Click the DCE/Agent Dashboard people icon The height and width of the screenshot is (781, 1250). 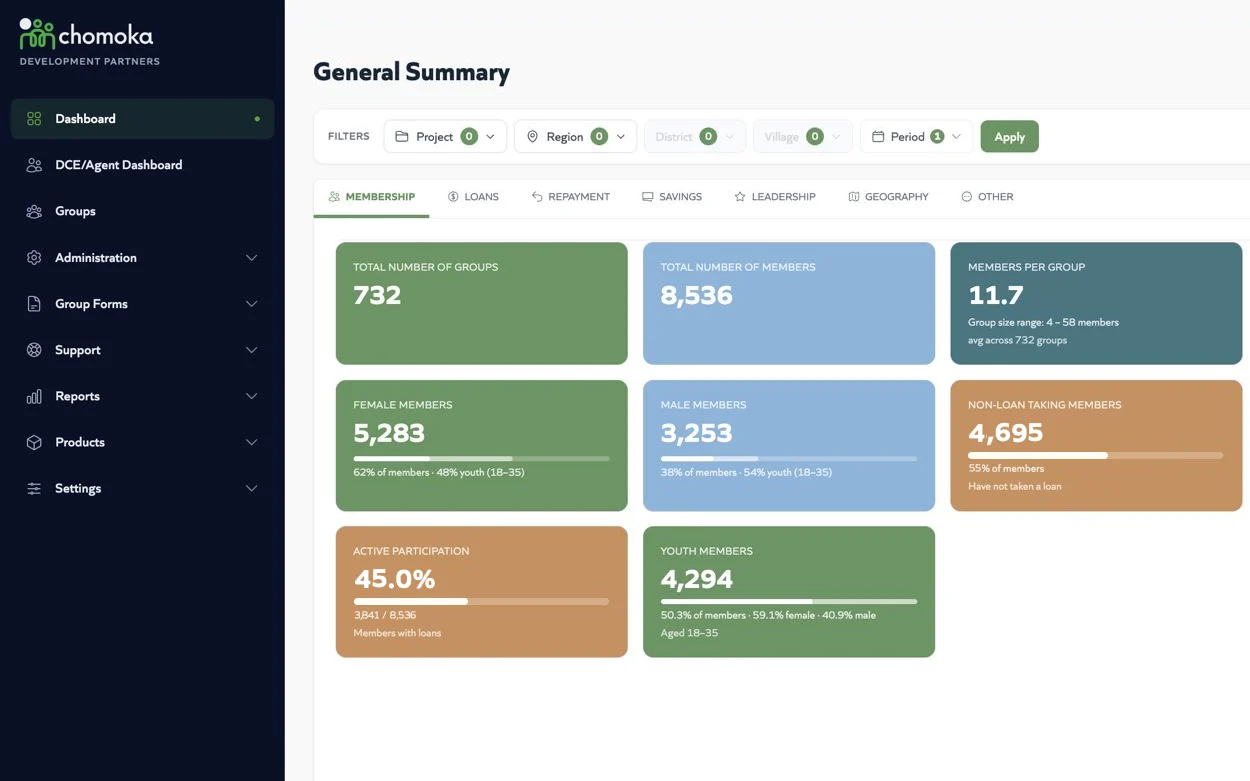(x=34, y=165)
